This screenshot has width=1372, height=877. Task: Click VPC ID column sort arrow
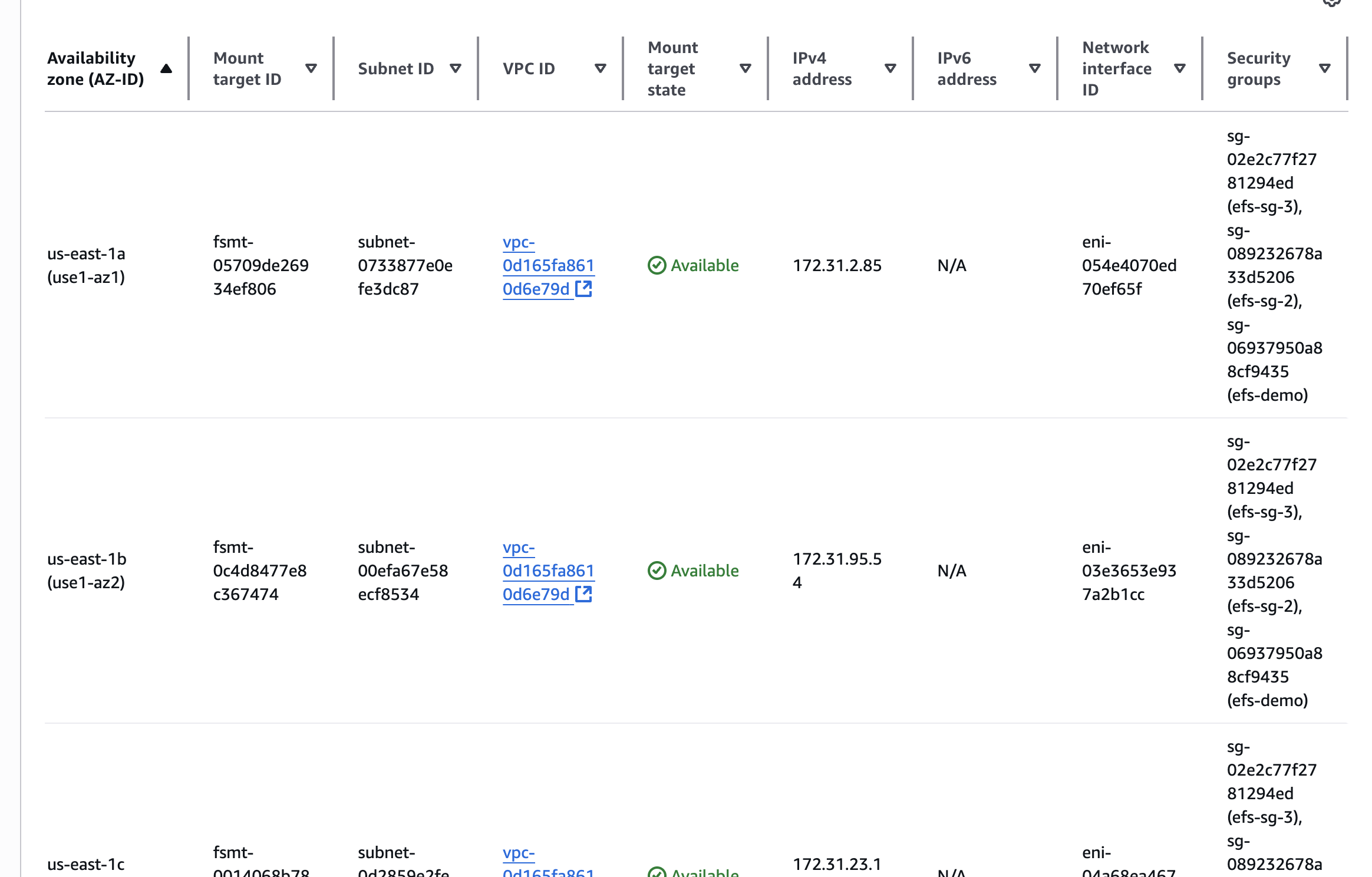point(601,68)
